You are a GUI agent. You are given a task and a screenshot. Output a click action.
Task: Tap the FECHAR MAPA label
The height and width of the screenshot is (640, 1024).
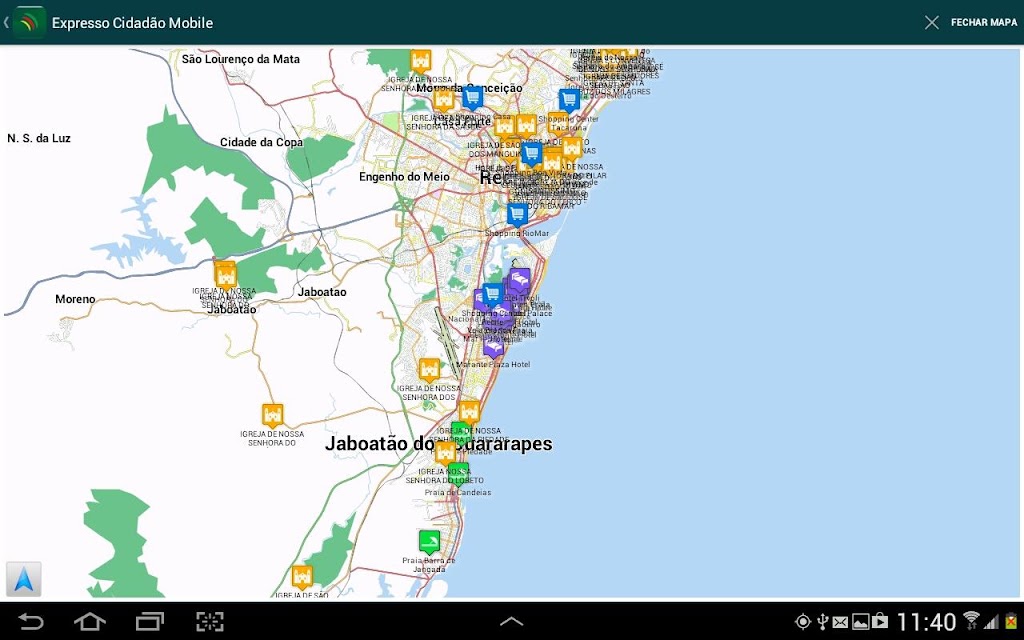pos(984,22)
